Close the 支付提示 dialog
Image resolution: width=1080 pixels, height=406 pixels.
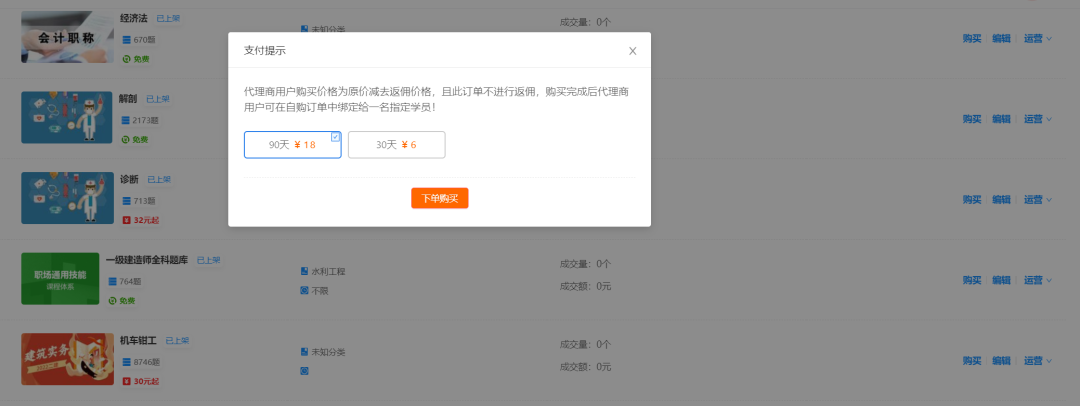click(632, 51)
